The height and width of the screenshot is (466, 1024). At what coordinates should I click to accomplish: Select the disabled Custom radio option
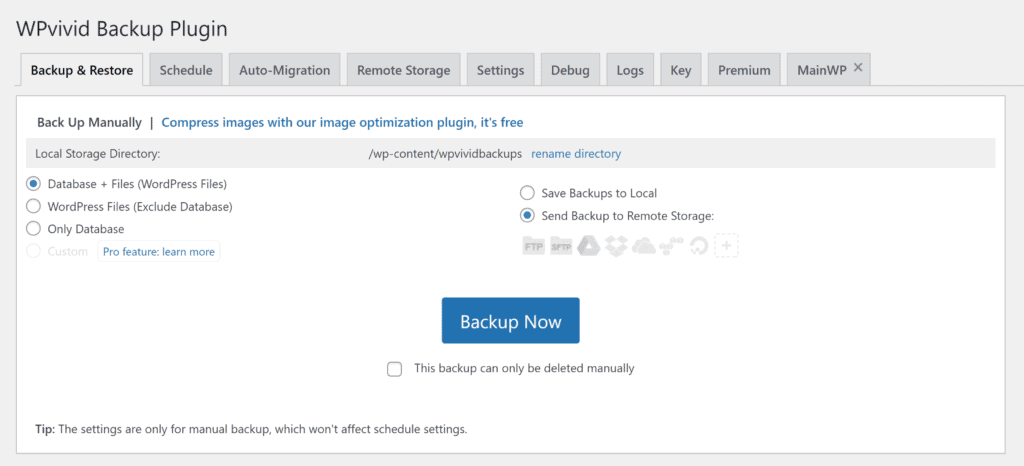pos(33,251)
